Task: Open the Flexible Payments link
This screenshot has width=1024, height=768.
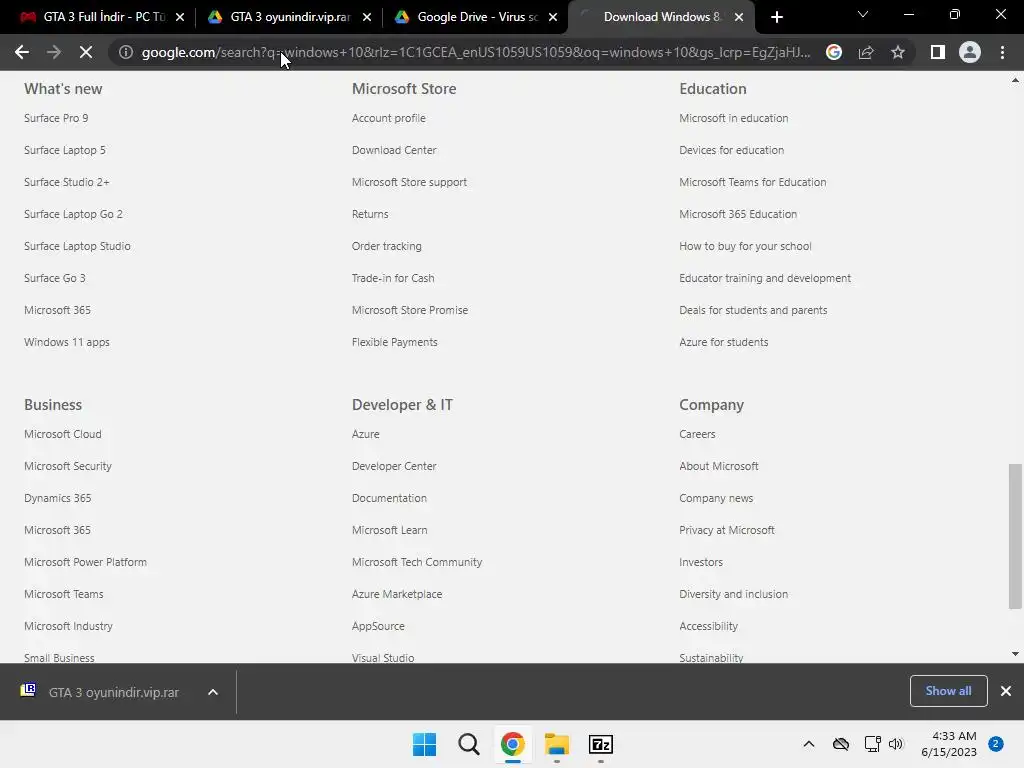Action: click(x=394, y=342)
